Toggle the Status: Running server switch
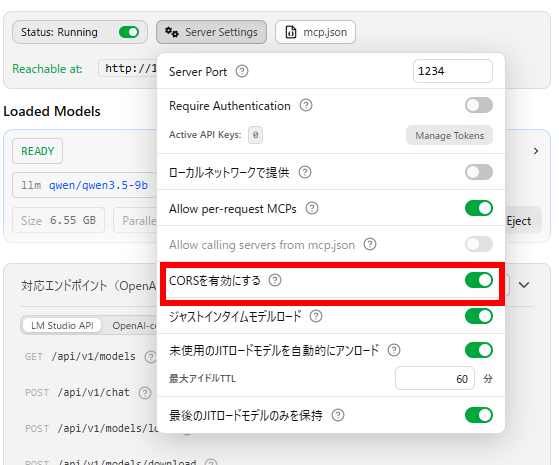559x465 pixels. [x=129, y=32]
